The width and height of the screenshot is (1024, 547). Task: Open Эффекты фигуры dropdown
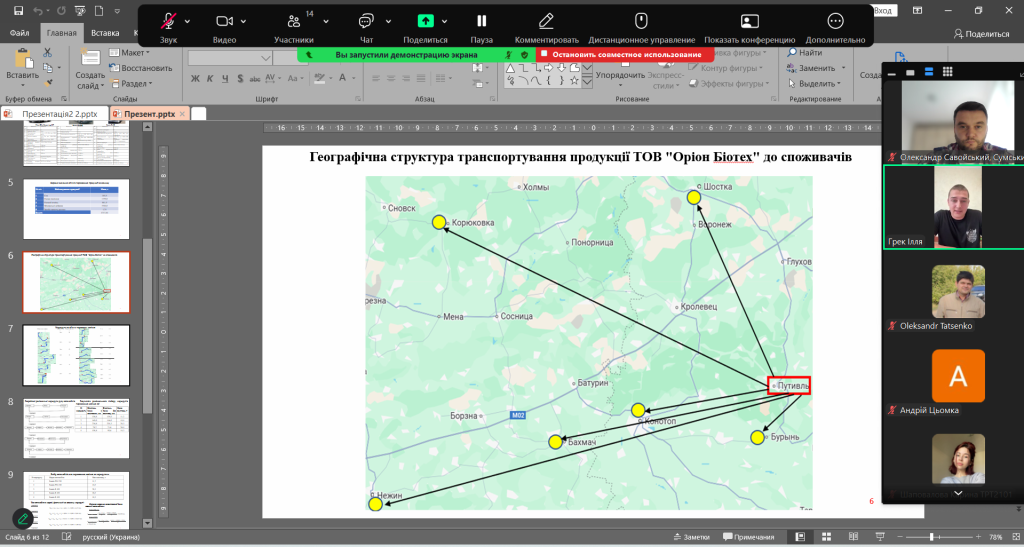[729, 84]
